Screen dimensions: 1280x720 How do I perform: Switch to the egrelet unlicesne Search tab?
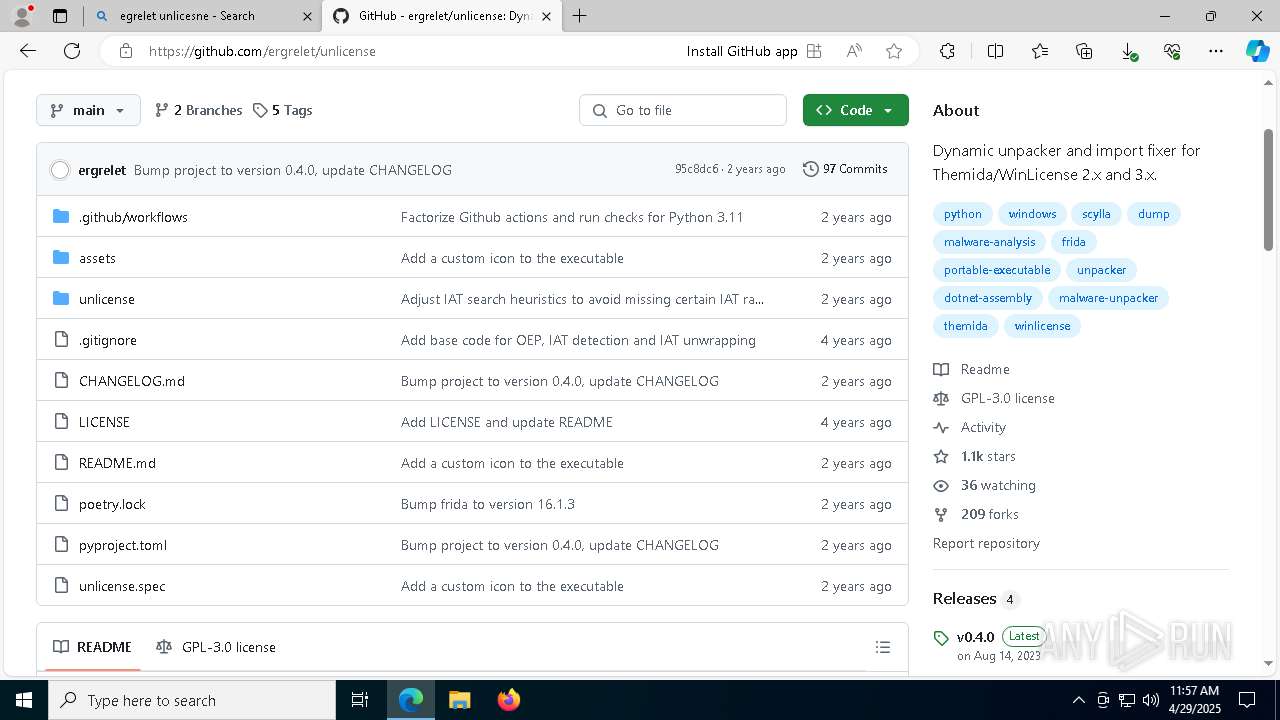[x=200, y=16]
